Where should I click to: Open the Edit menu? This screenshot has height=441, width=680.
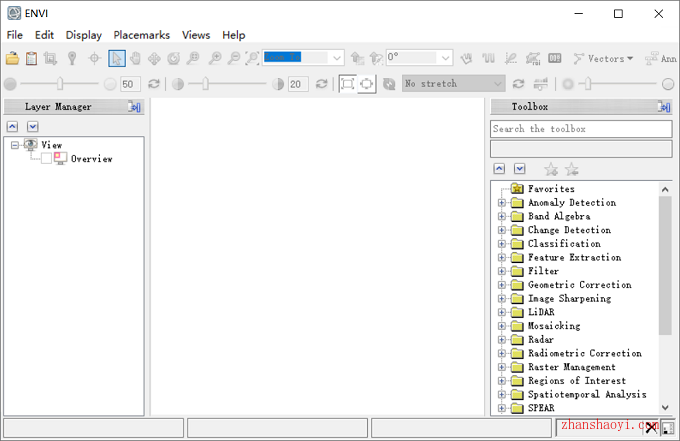(x=44, y=35)
